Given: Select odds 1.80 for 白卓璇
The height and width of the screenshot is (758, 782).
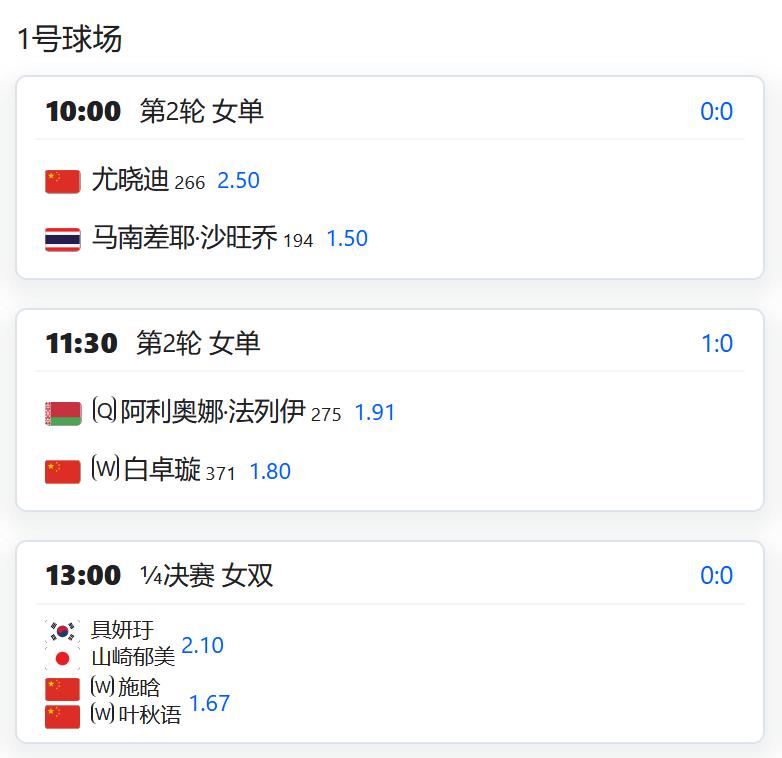Looking at the screenshot, I should (x=269, y=471).
